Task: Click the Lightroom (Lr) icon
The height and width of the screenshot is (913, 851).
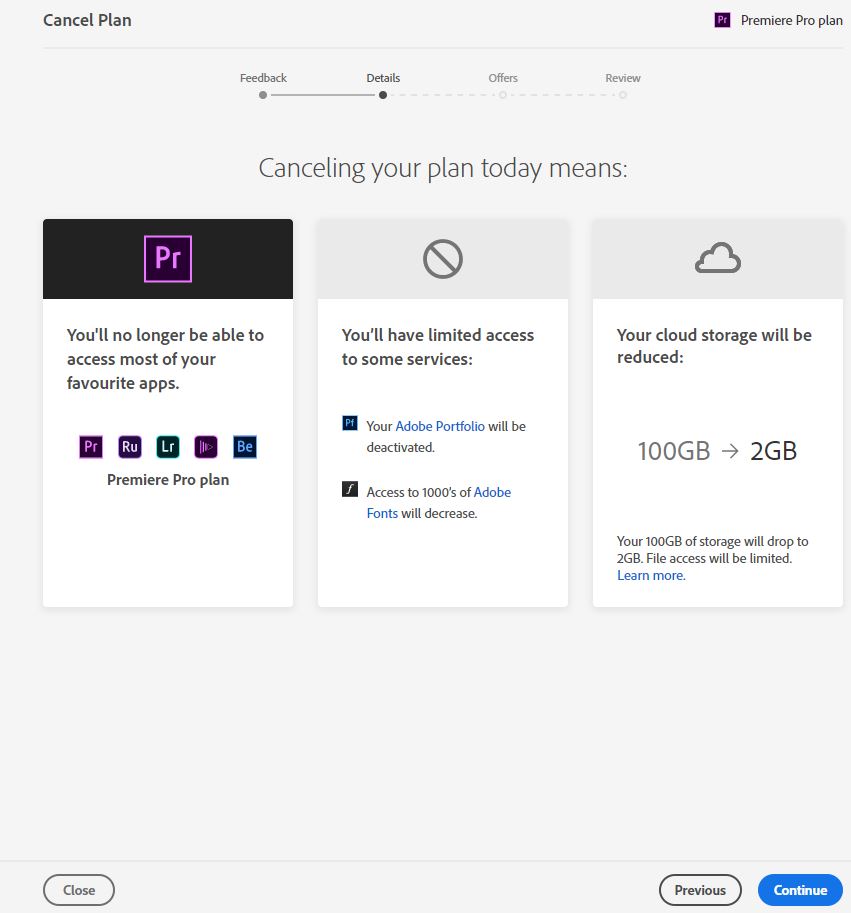Action: [168, 447]
